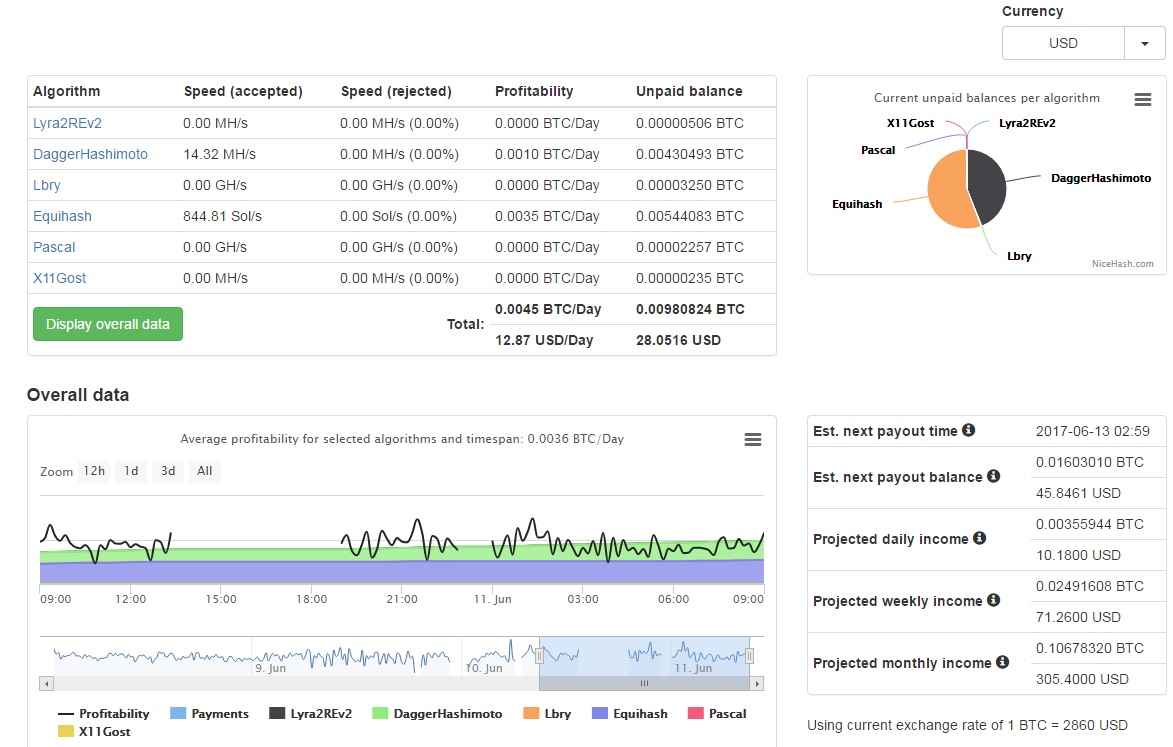Image resolution: width=1173 pixels, height=747 pixels.
Task: Click info icon beside Projected weekly income
Action: click(995, 602)
